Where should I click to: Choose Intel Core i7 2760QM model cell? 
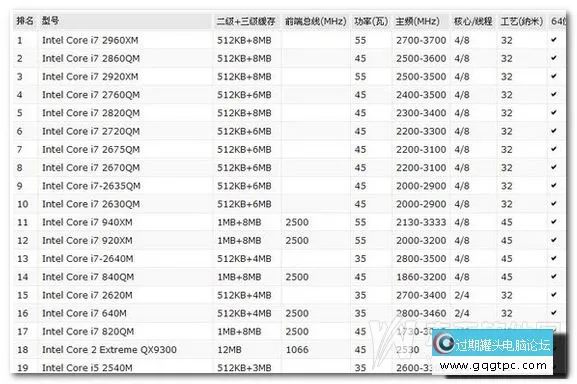coord(91,95)
